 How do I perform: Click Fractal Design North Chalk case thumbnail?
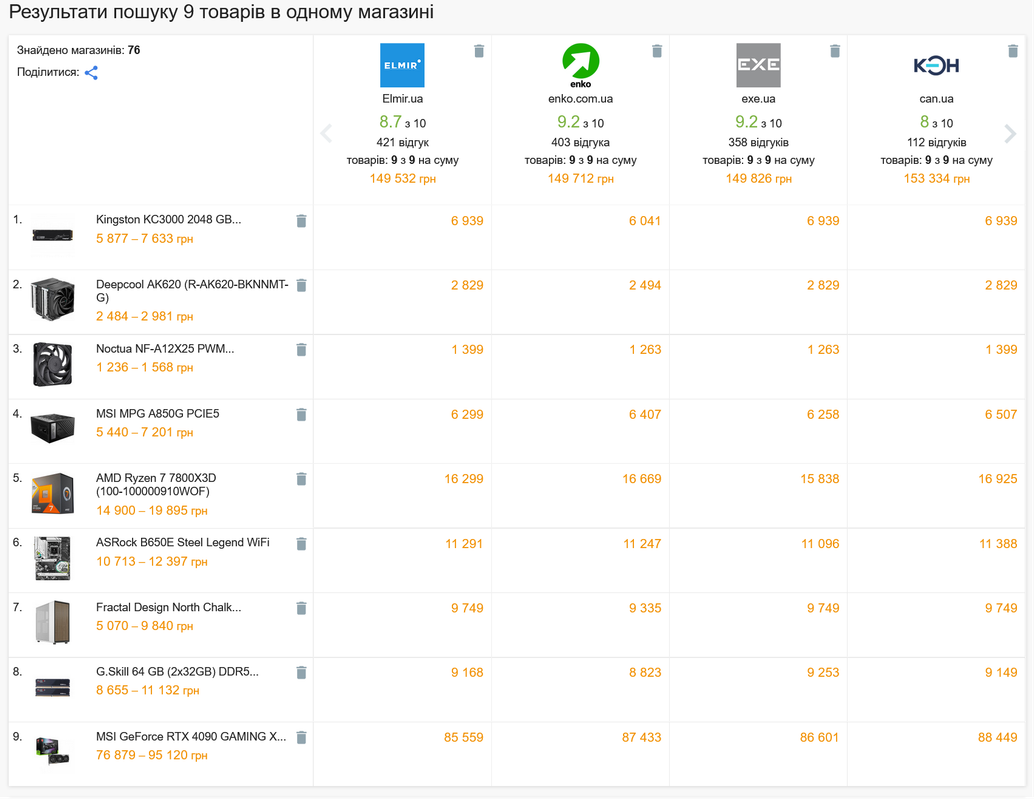click(52, 622)
